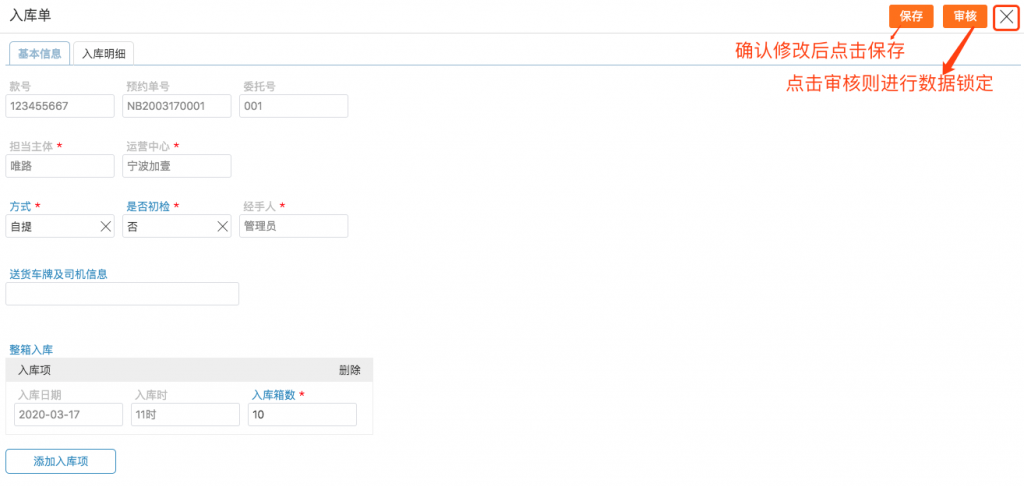Click the 保存 button
The width and height of the screenshot is (1024, 487).
tap(912, 17)
